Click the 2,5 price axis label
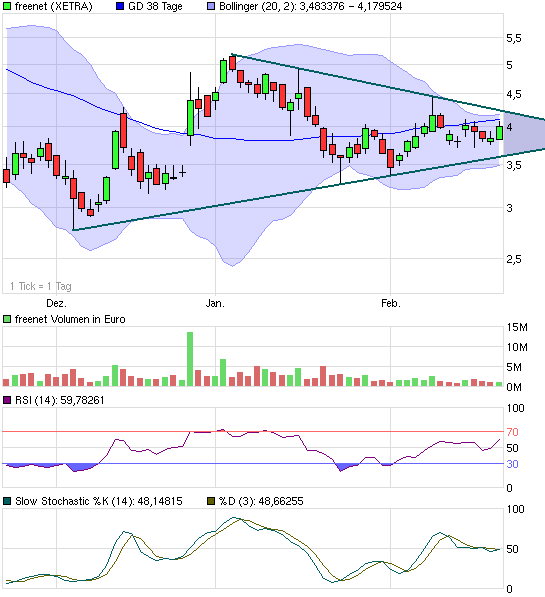 pyautogui.click(x=514, y=259)
